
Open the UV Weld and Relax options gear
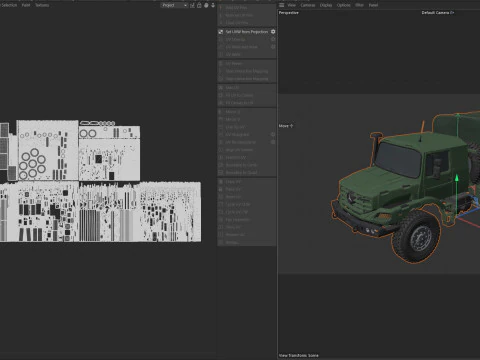coord(273,47)
